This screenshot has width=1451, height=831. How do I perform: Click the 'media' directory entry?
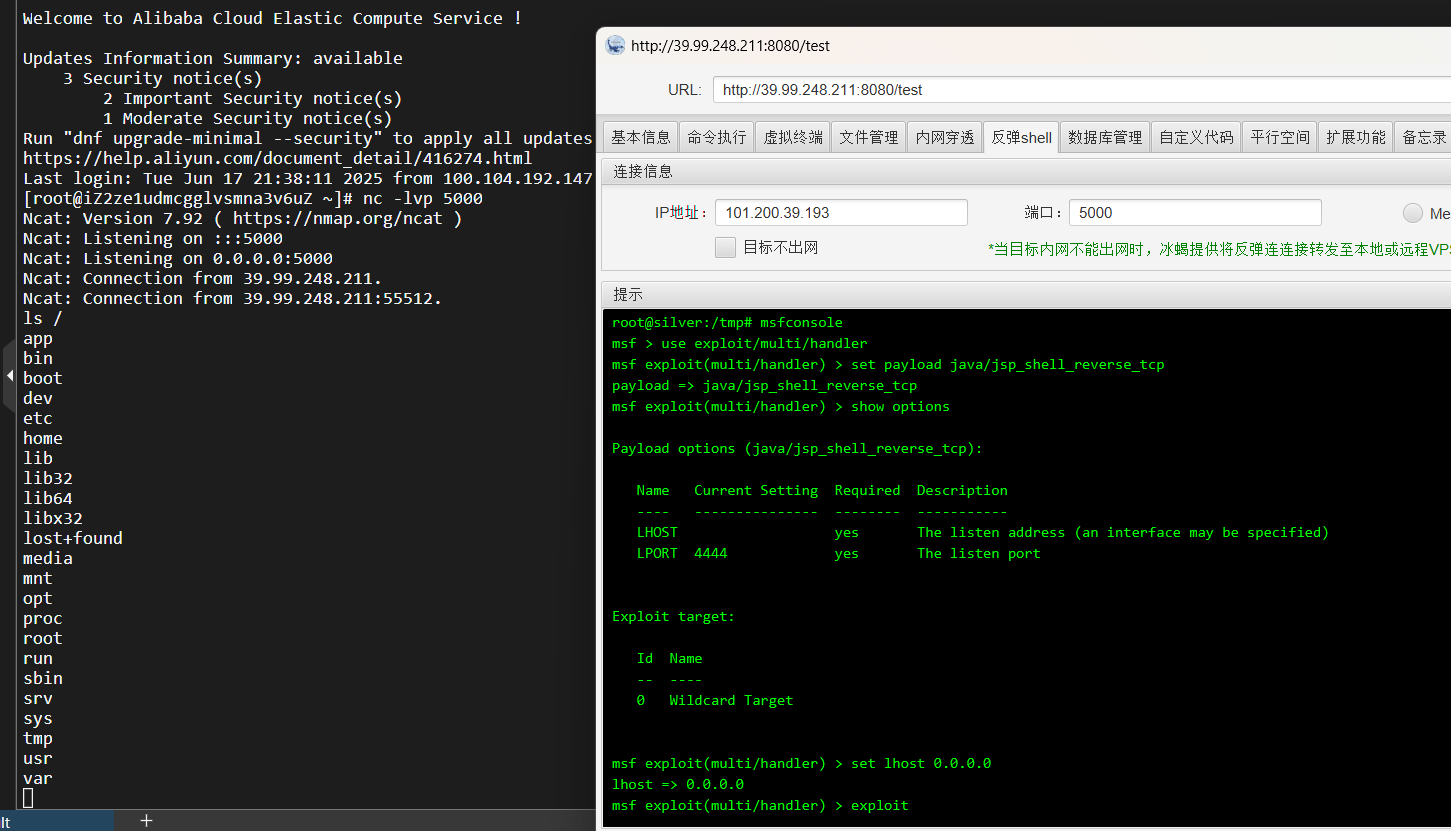[48, 558]
